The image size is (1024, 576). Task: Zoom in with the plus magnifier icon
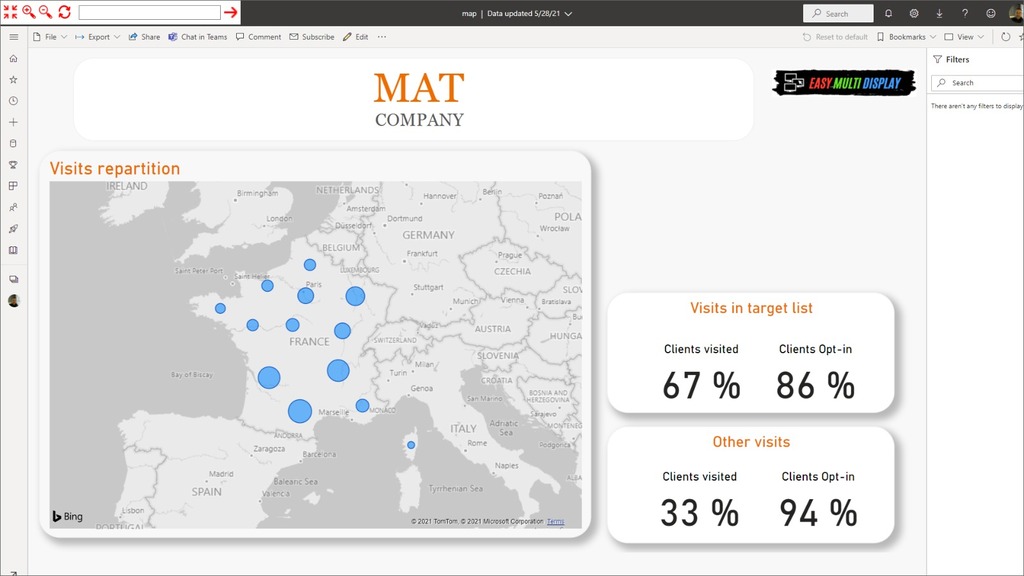(x=29, y=12)
